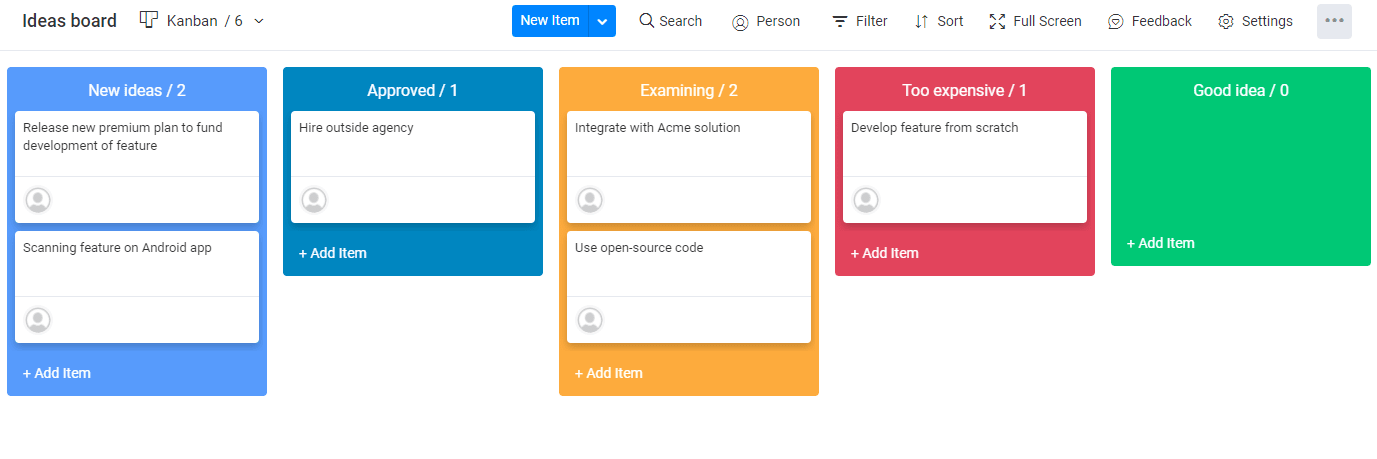Expand the New Item dropdown arrow
This screenshot has width=1377, height=459.
[602, 21]
